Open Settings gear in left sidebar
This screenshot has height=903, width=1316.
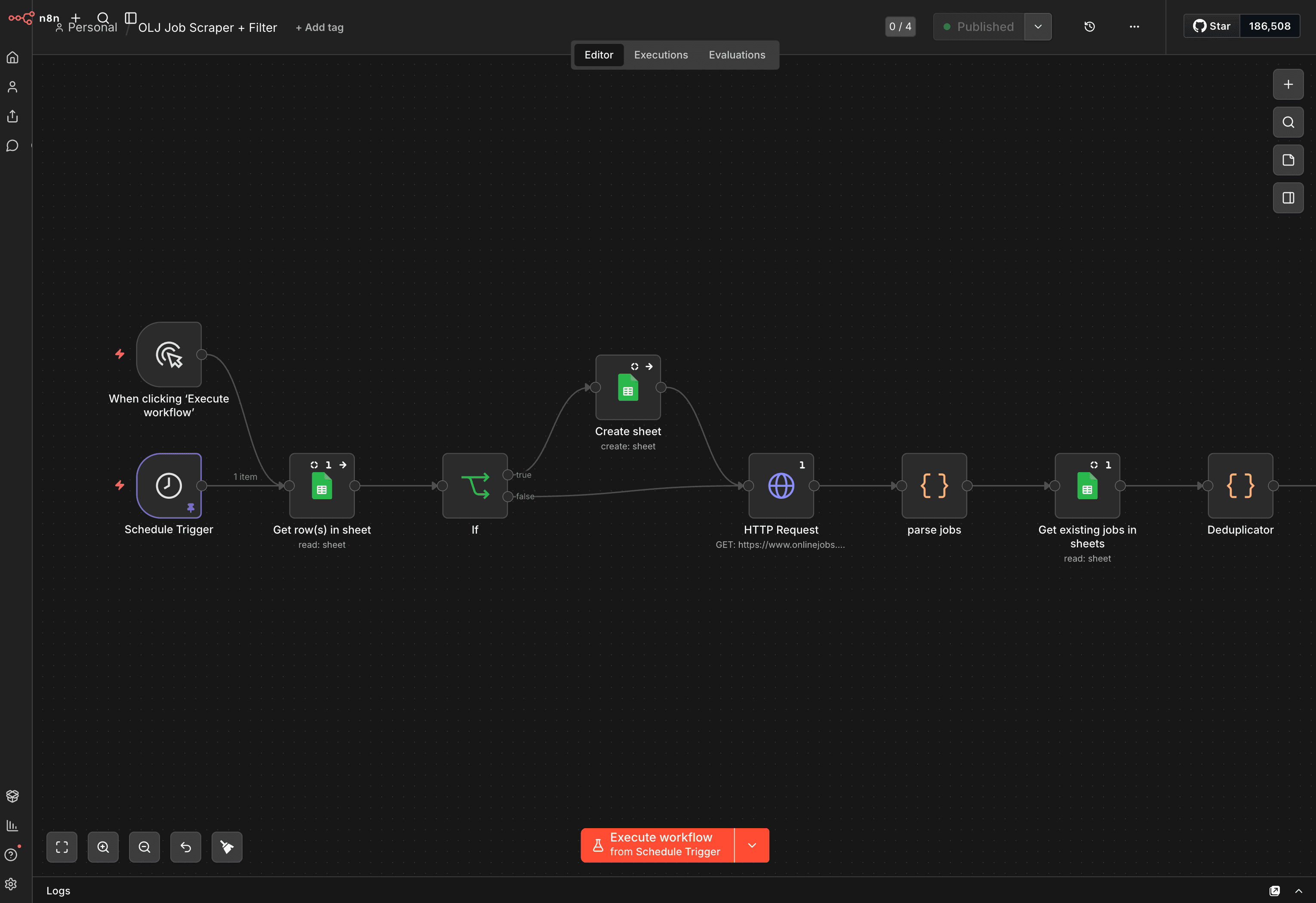coord(11,884)
